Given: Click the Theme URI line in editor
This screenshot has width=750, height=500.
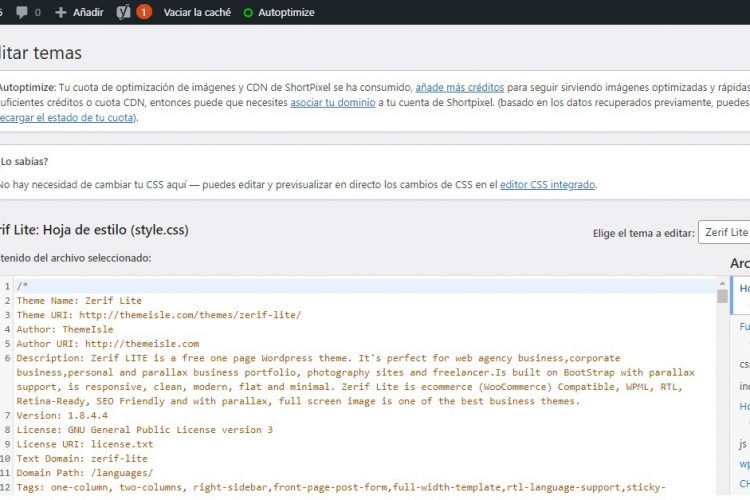Looking at the screenshot, I should point(159,315).
